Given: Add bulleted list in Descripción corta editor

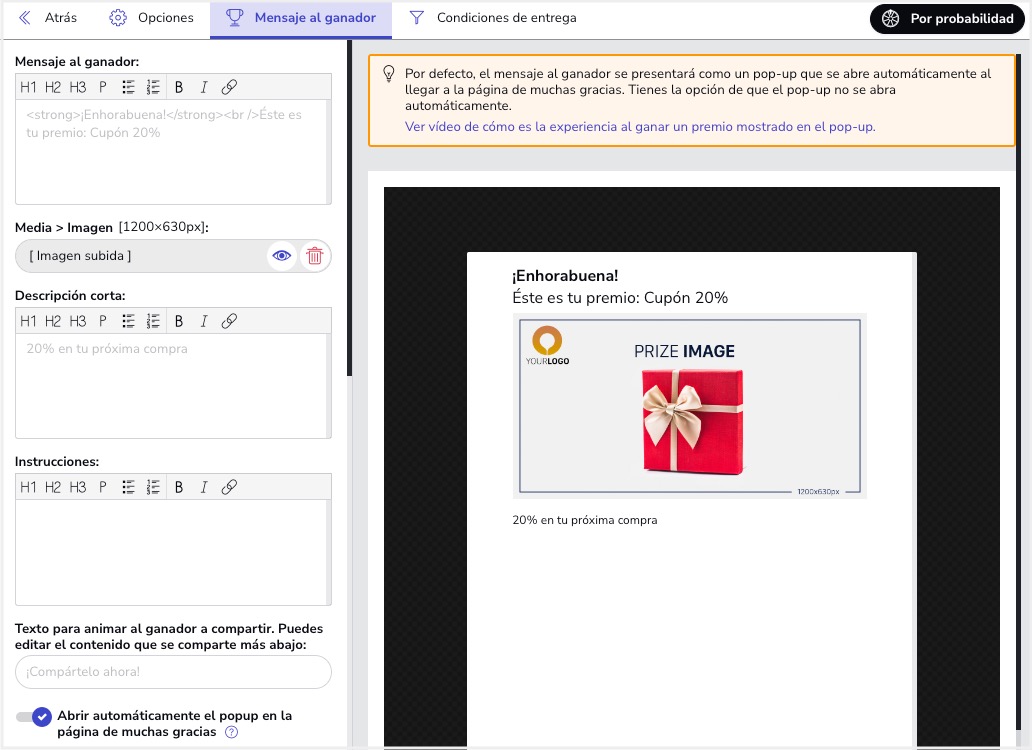Looking at the screenshot, I should [x=128, y=321].
